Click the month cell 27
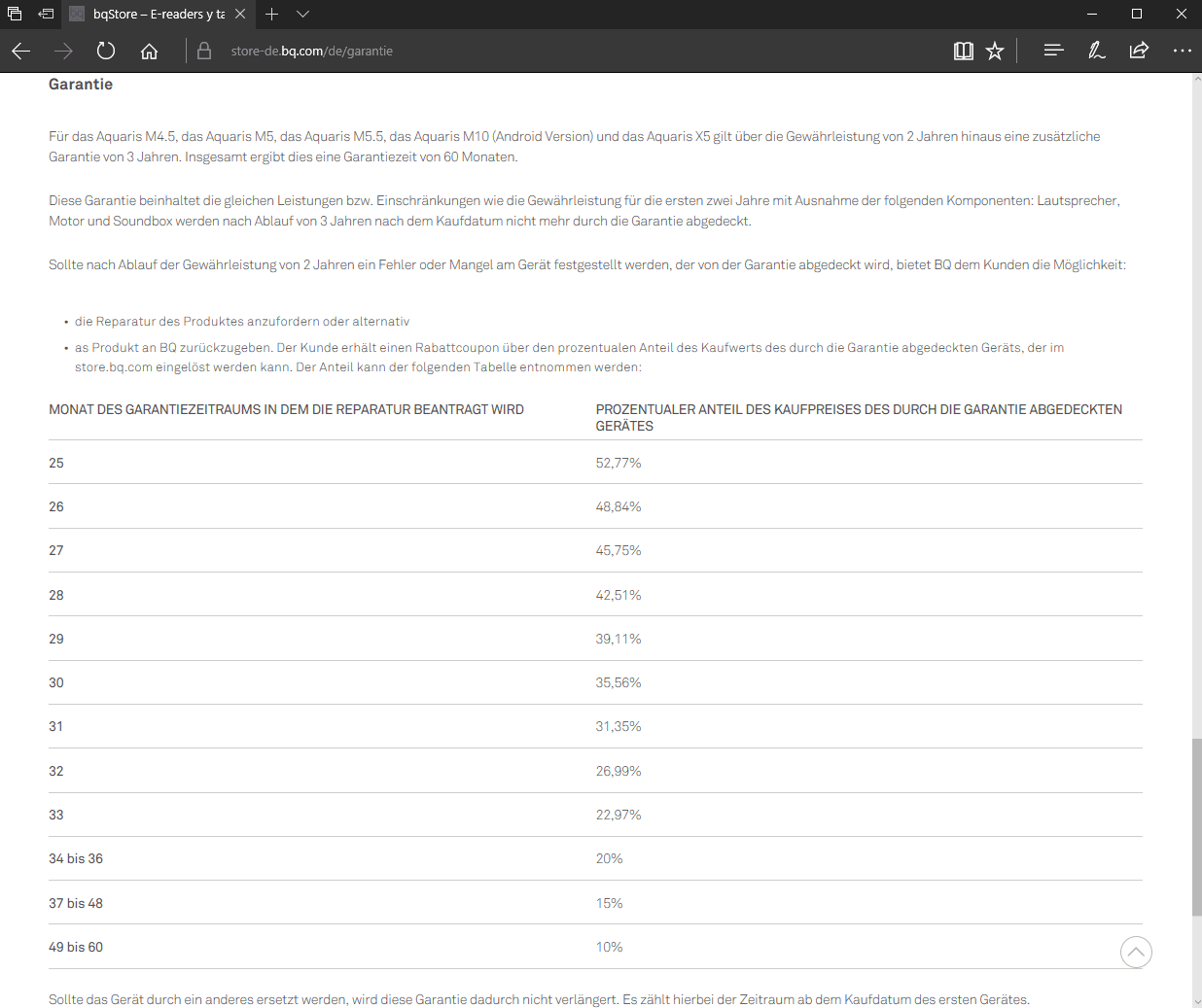Screen dimensions: 1202x1008 56,550
